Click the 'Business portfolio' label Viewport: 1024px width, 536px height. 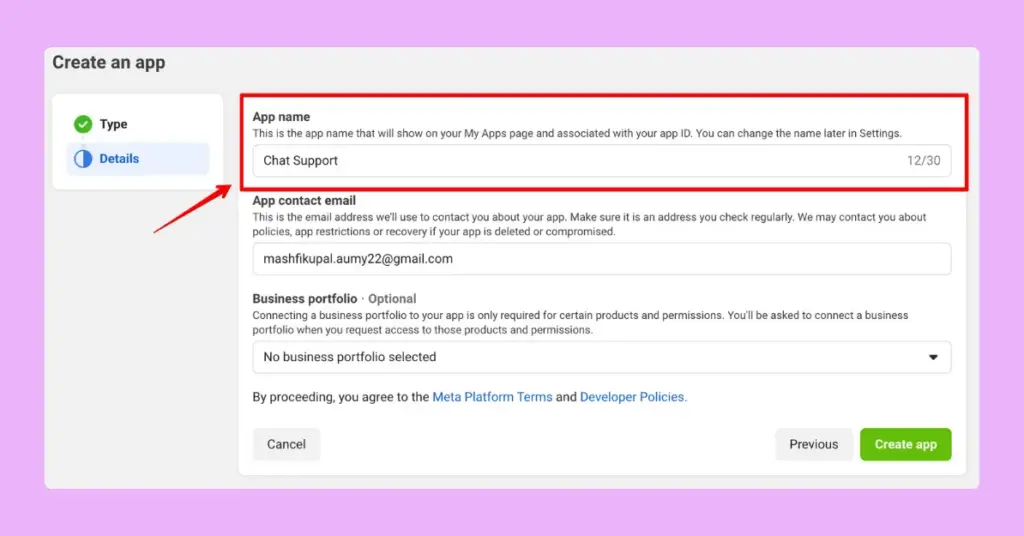pyautogui.click(x=305, y=298)
